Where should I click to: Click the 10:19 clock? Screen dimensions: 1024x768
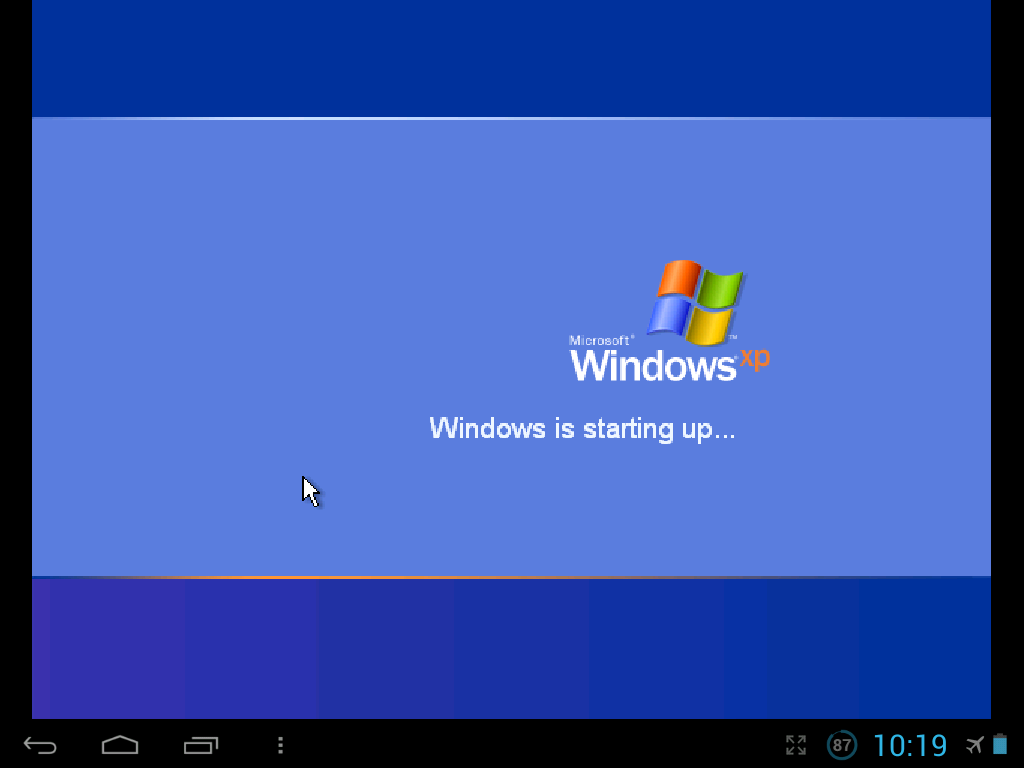(909, 745)
